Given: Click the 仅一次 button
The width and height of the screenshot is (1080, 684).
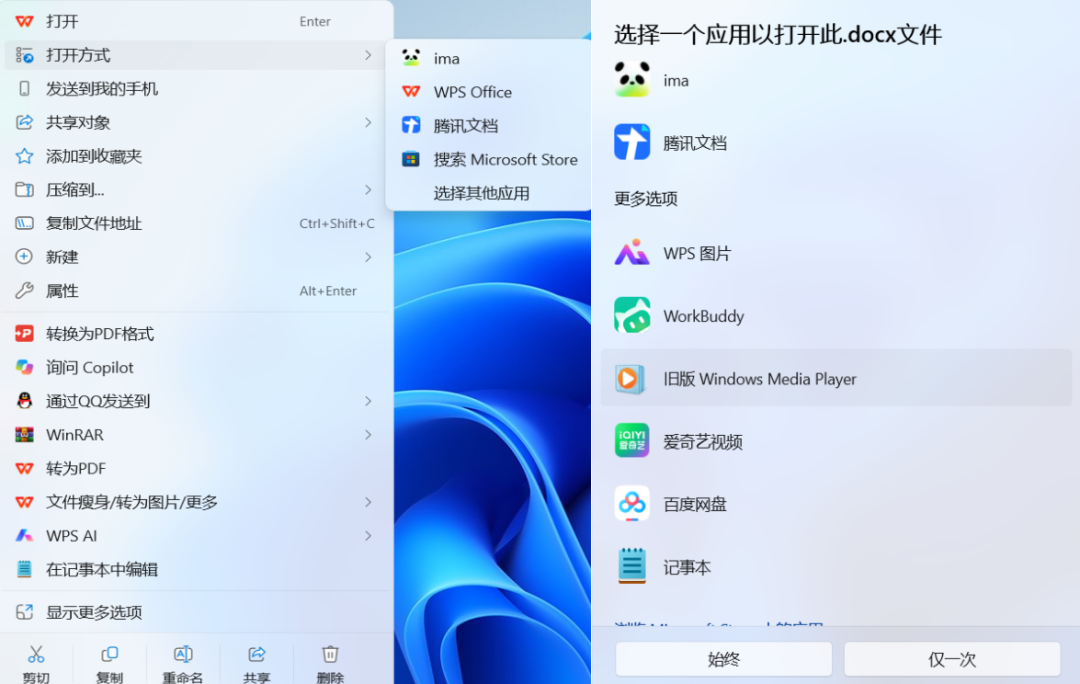Looking at the screenshot, I should click(952, 659).
